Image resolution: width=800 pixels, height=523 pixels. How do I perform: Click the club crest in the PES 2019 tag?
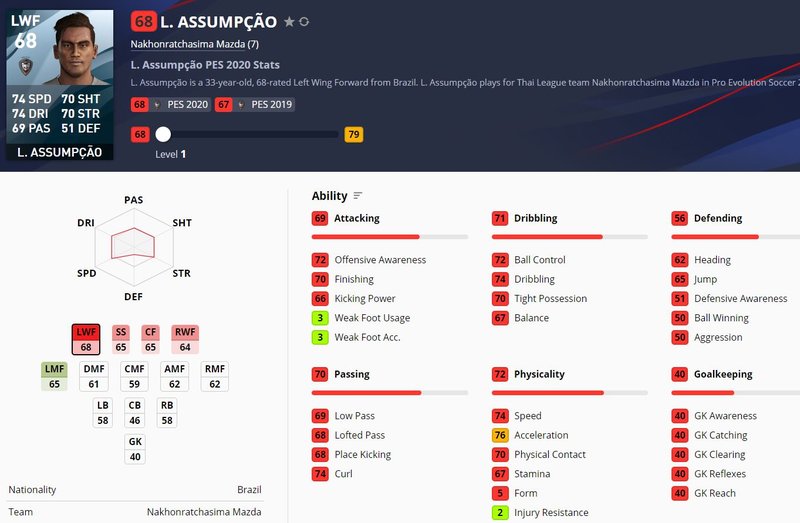(x=240, y=105)
